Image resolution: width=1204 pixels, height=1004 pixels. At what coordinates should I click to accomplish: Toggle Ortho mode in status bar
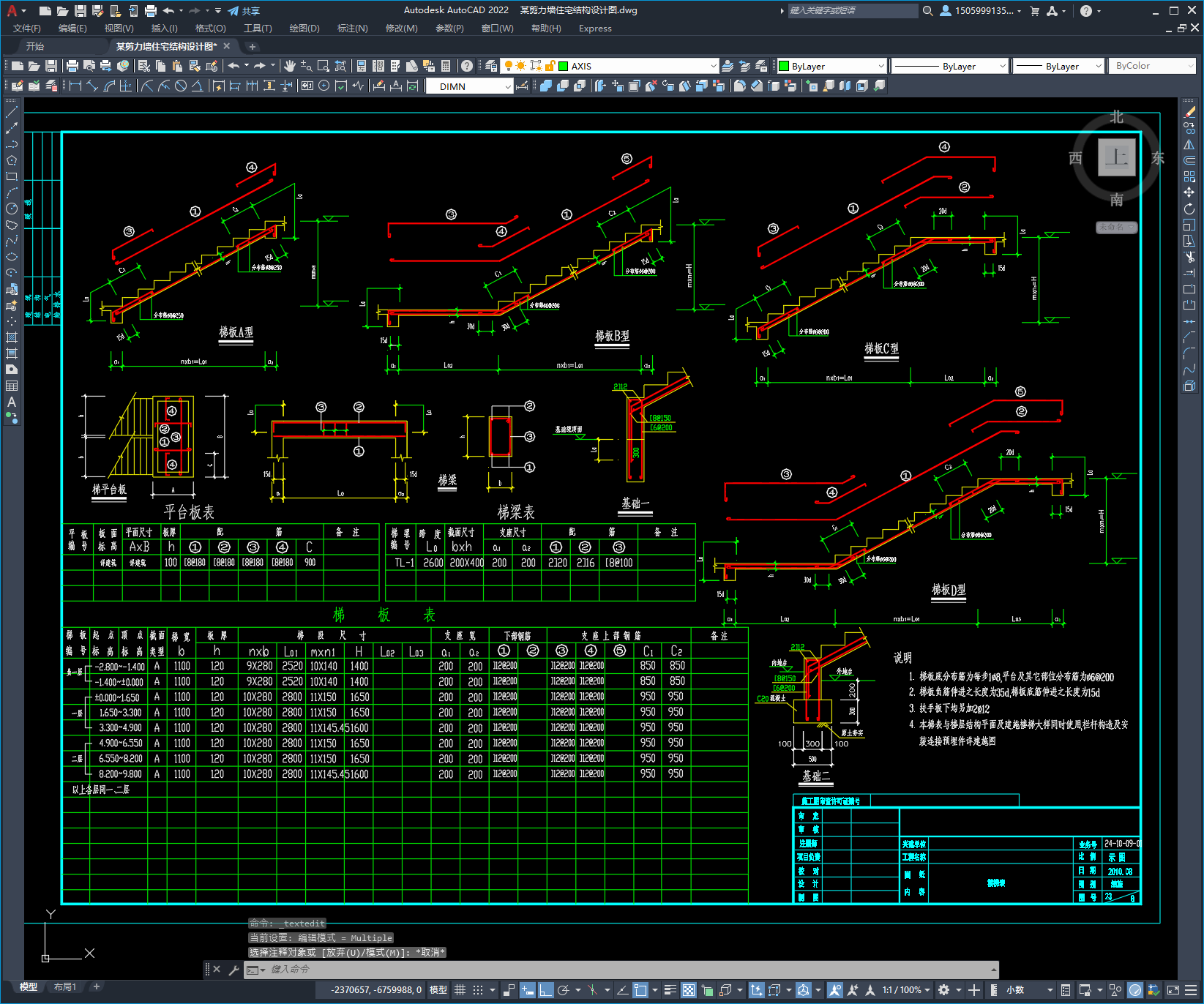pyautogui.click(x=545, y=990)
